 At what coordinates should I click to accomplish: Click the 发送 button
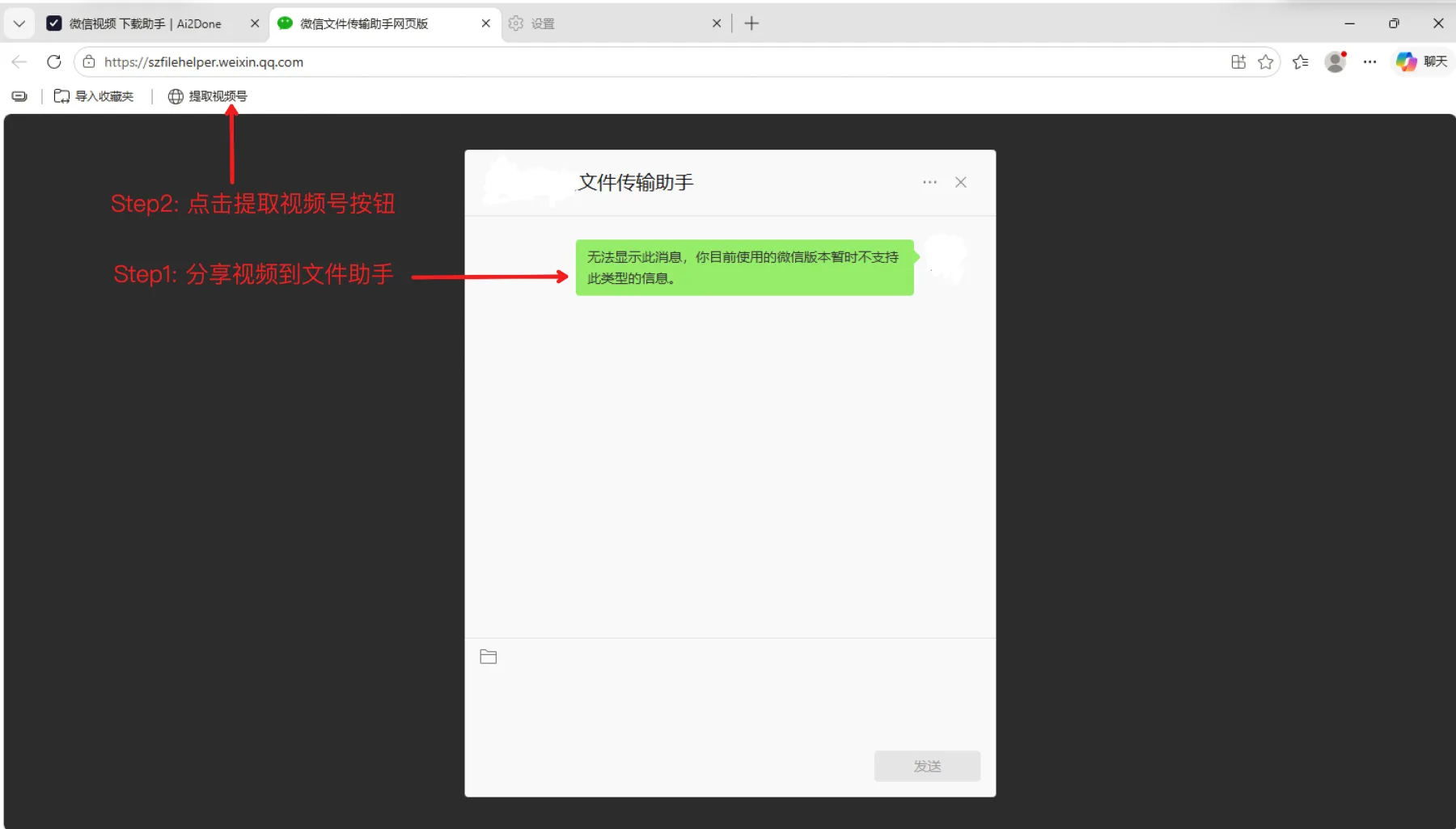[x=927, y=766]
